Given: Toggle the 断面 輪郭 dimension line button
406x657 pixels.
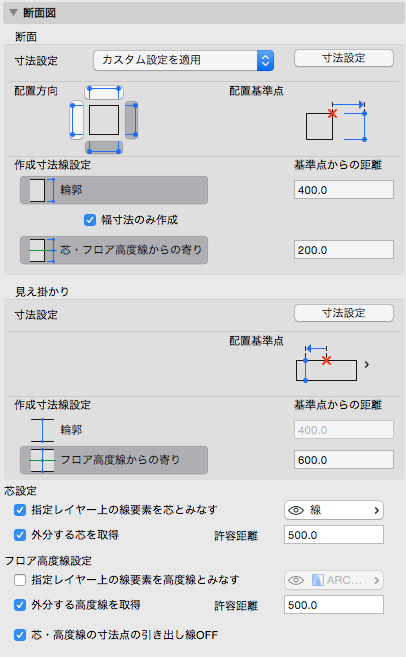Looking at the screenshot, I should (114, 190).
